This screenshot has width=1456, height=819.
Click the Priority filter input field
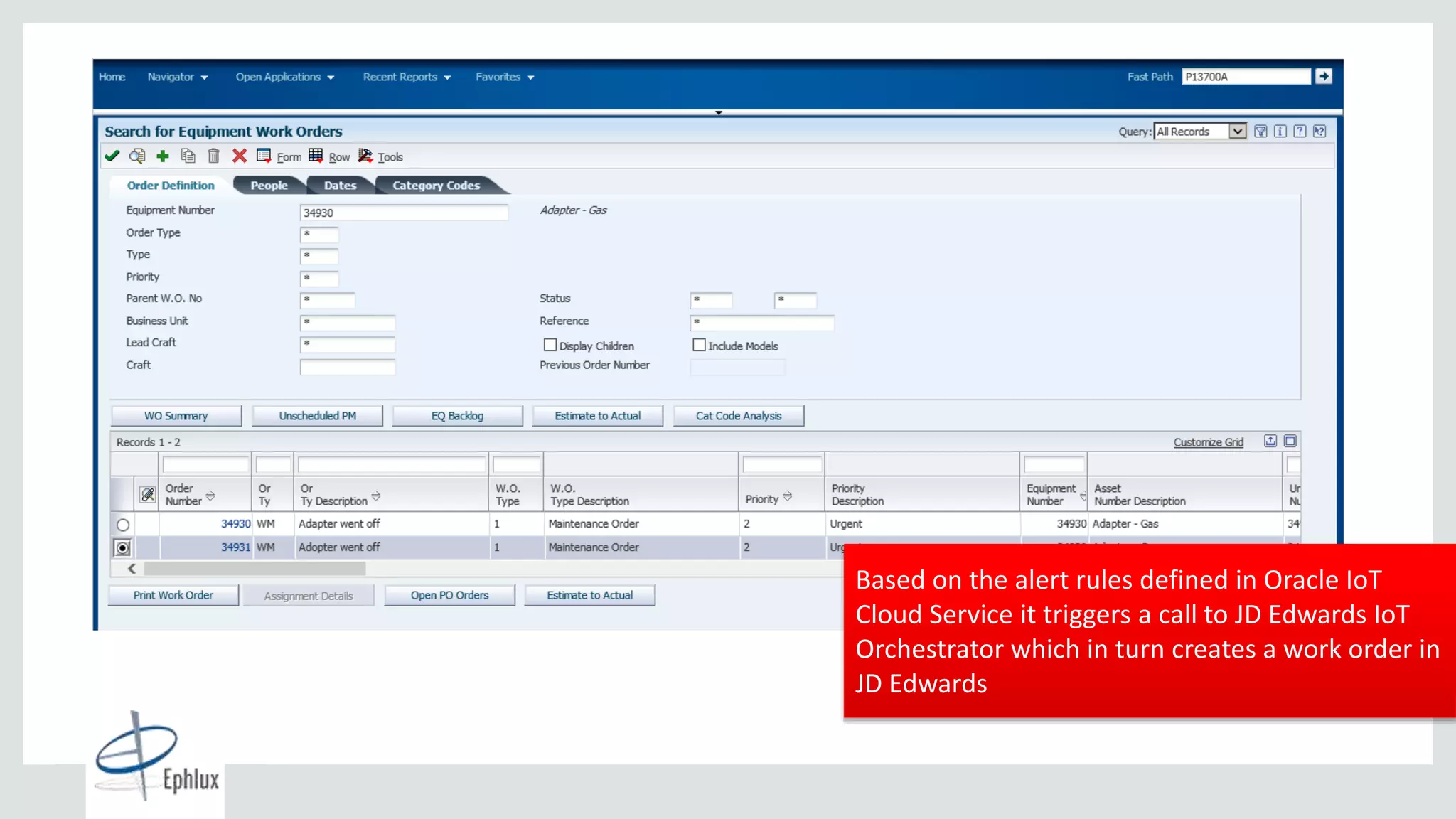[x=319, y=278]
